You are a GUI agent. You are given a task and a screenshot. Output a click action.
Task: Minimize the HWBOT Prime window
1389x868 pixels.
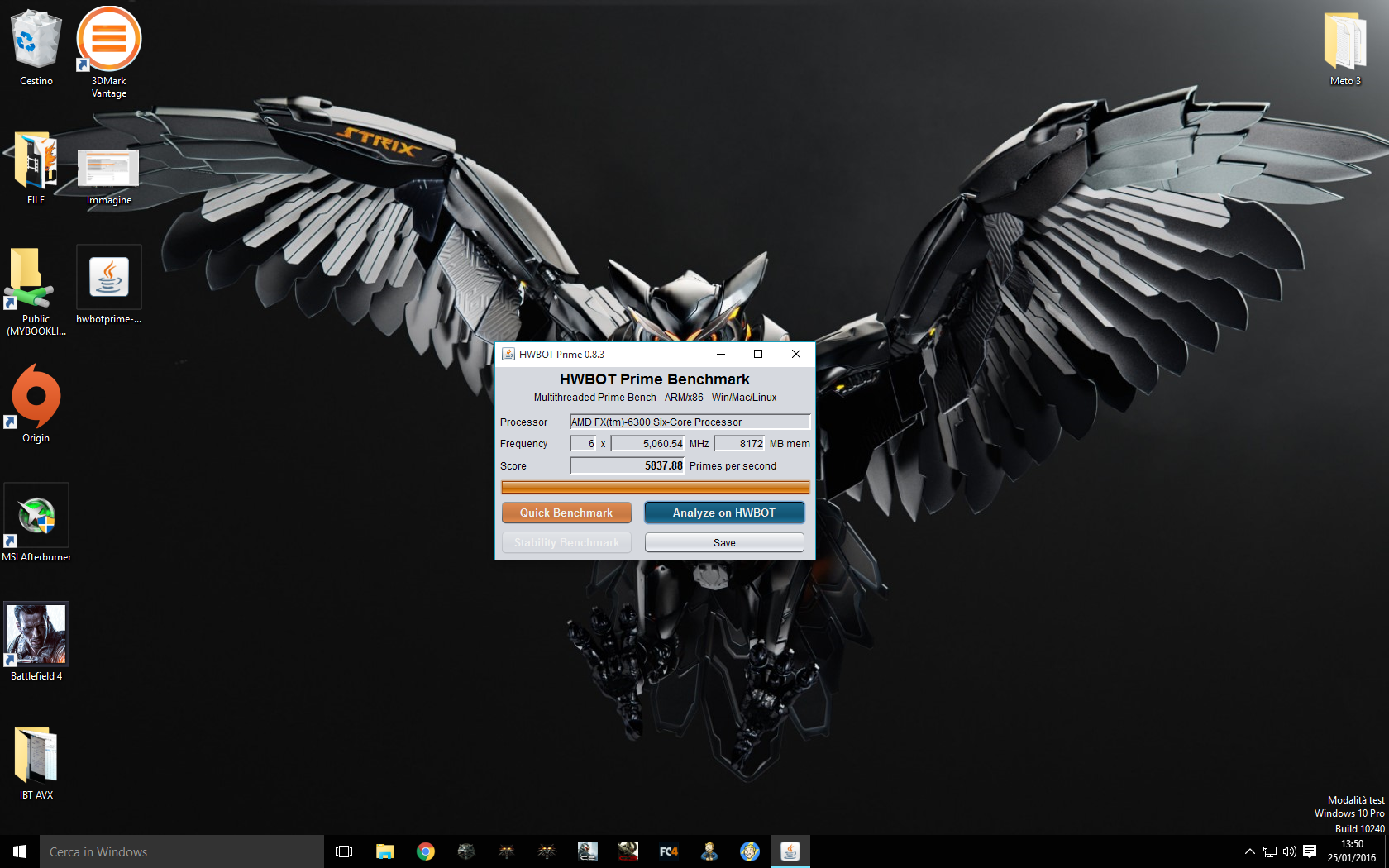coord(720,354)
